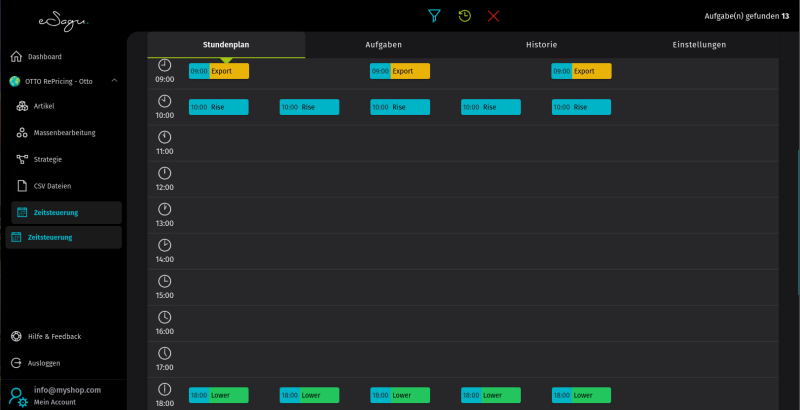The width and height of the screenshot is (800, 410).
Task: Select the leftmost 18:00 Lower task
Action: click(x=219, y=396)
